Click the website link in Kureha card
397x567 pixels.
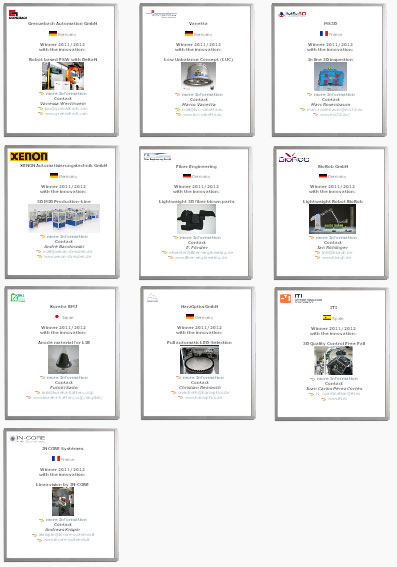tap(68, 397)
